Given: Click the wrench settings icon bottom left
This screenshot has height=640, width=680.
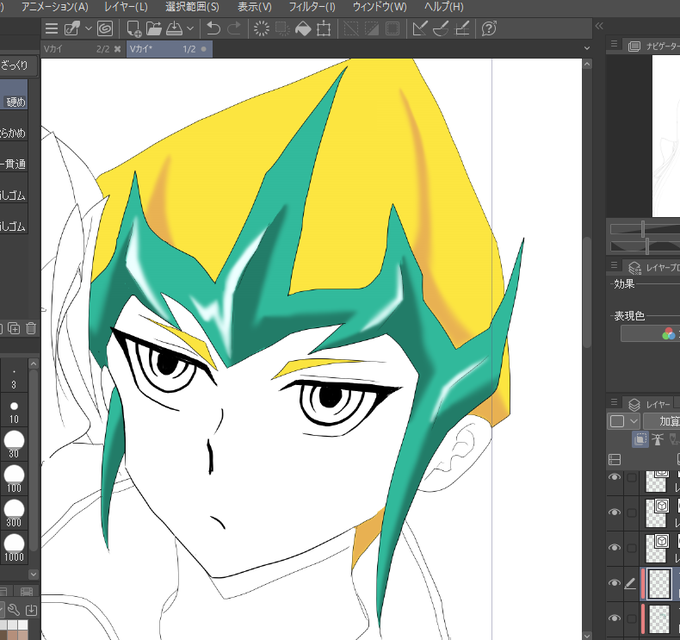Looking at the screenshot, I should (14, 611).
